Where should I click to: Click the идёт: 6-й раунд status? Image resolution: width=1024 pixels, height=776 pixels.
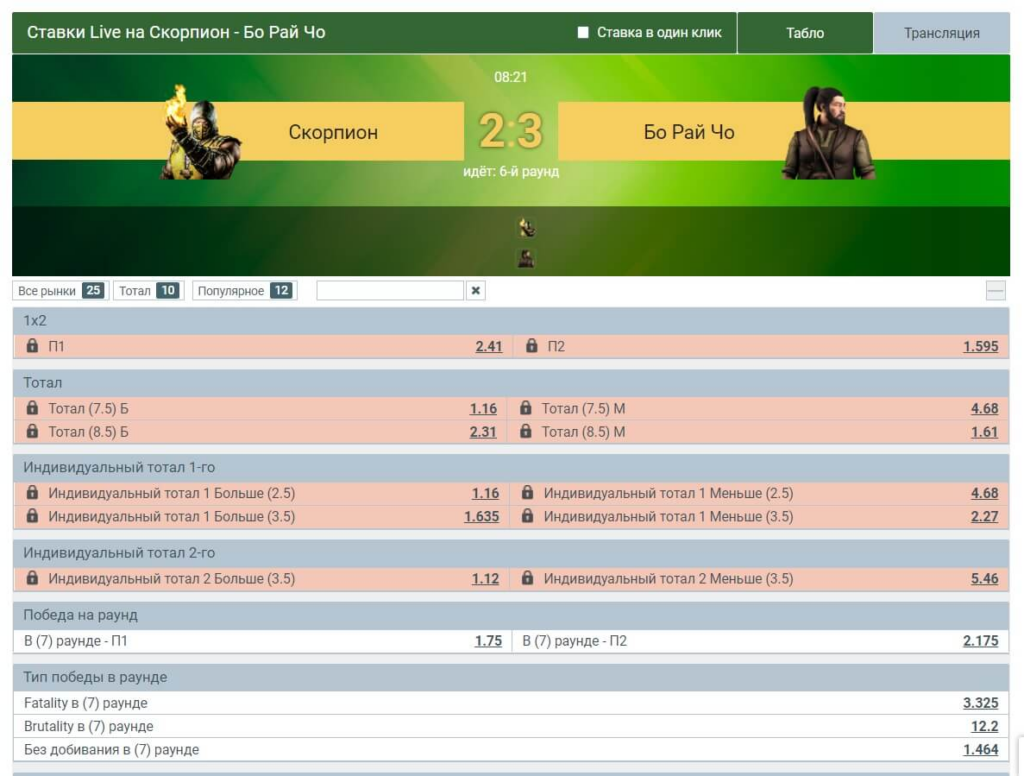[511, 171]
